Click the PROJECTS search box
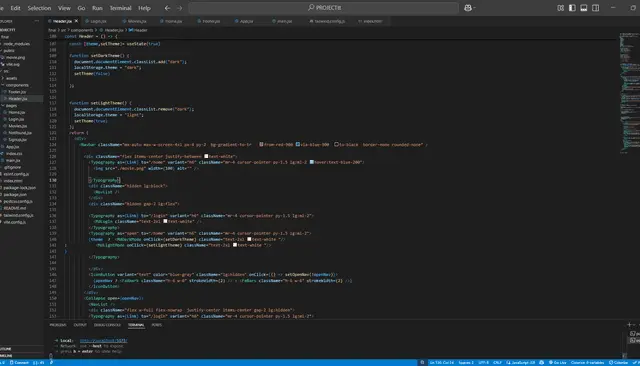The height and width of the screenshot is (366, 640). [x=324, y=8]
